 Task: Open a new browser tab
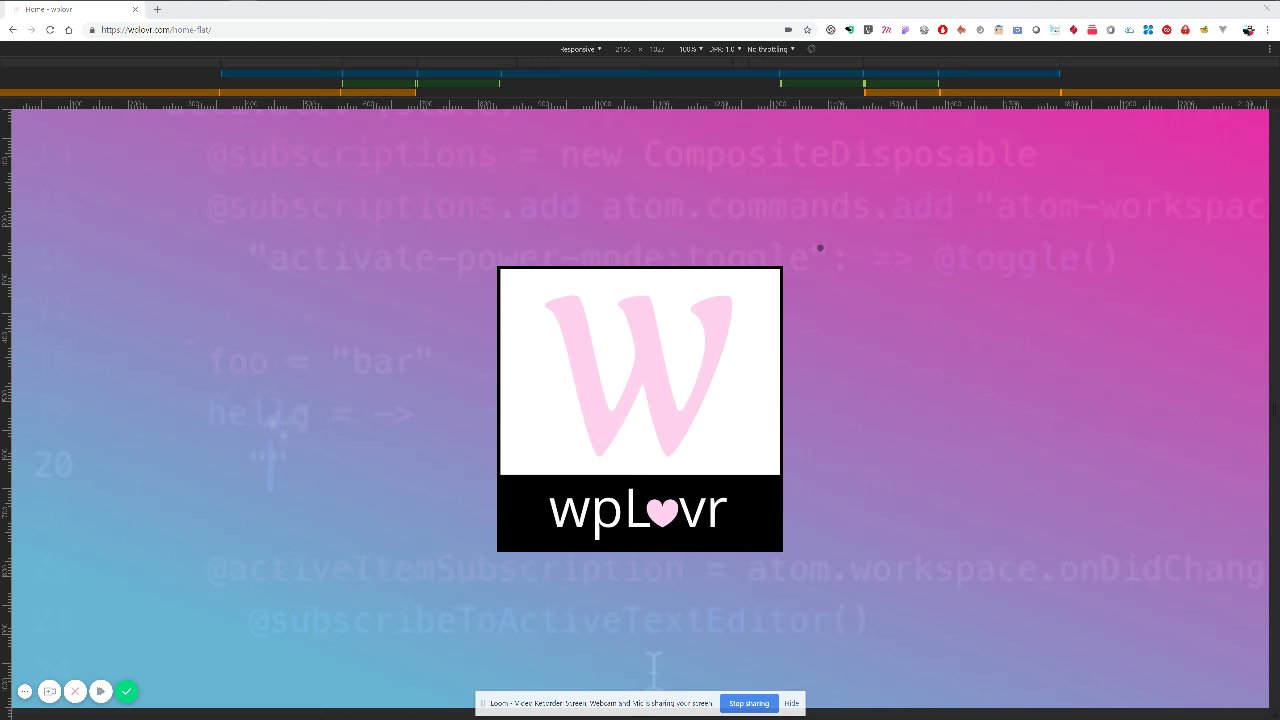click(x=157, y=9)
